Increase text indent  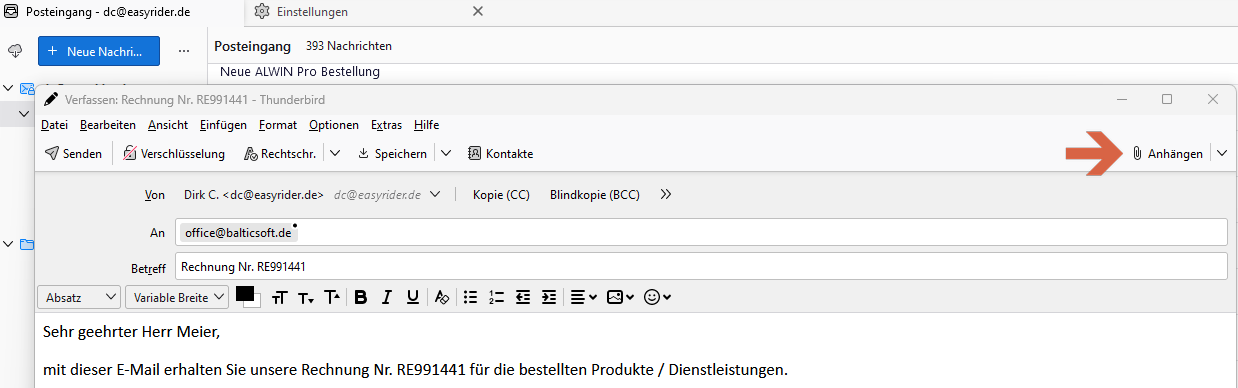(548, 297)
